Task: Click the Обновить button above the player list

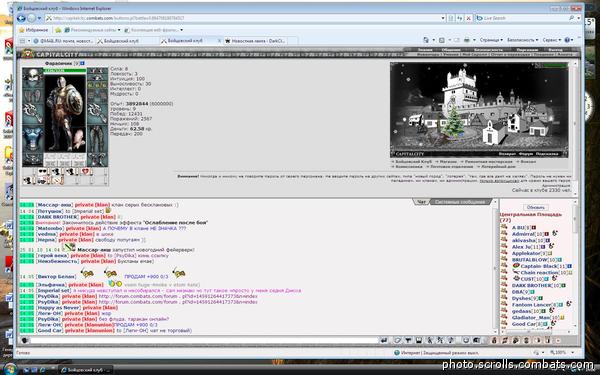Action: [535, 207]
